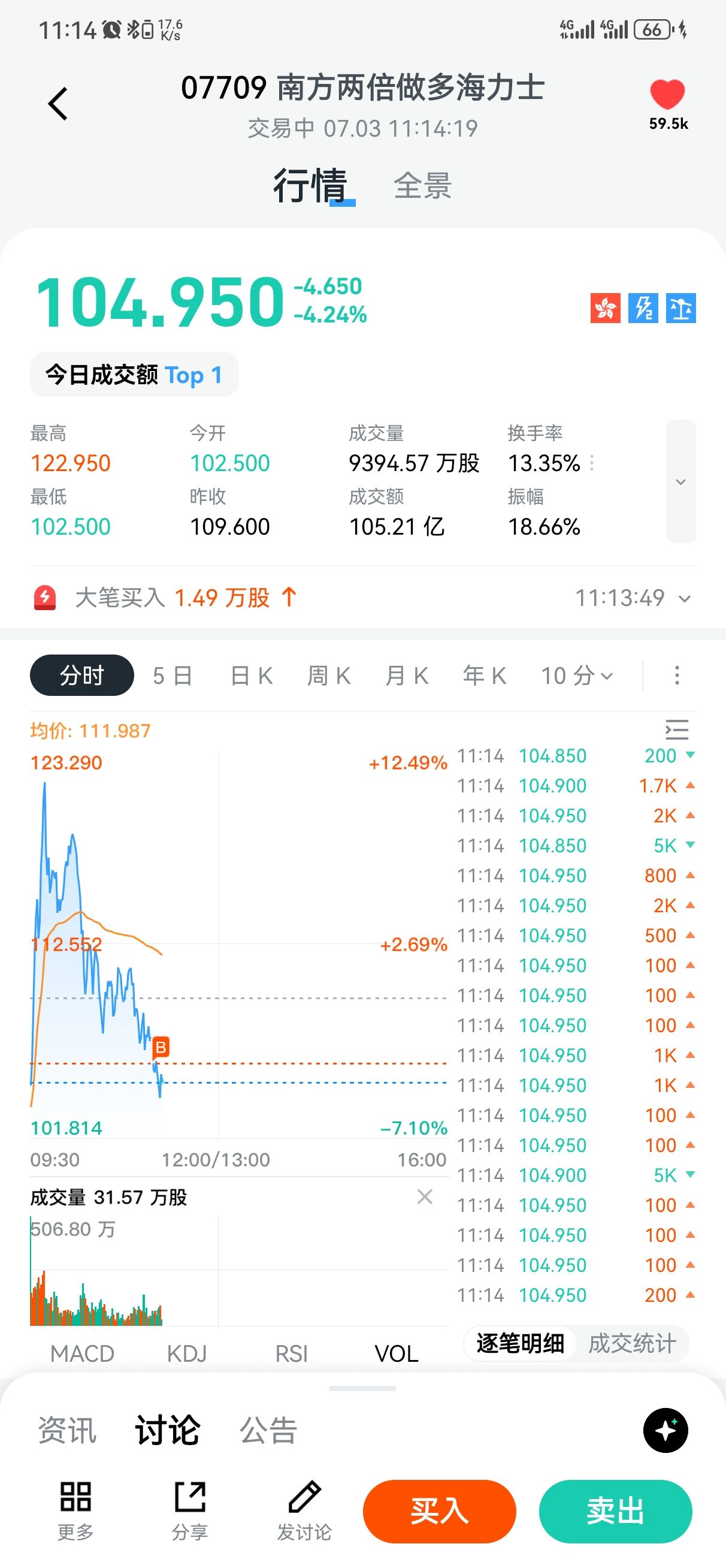Open the black AI sparkle assistant icon
726x1568 pixels.
[x=665, y=1430]
